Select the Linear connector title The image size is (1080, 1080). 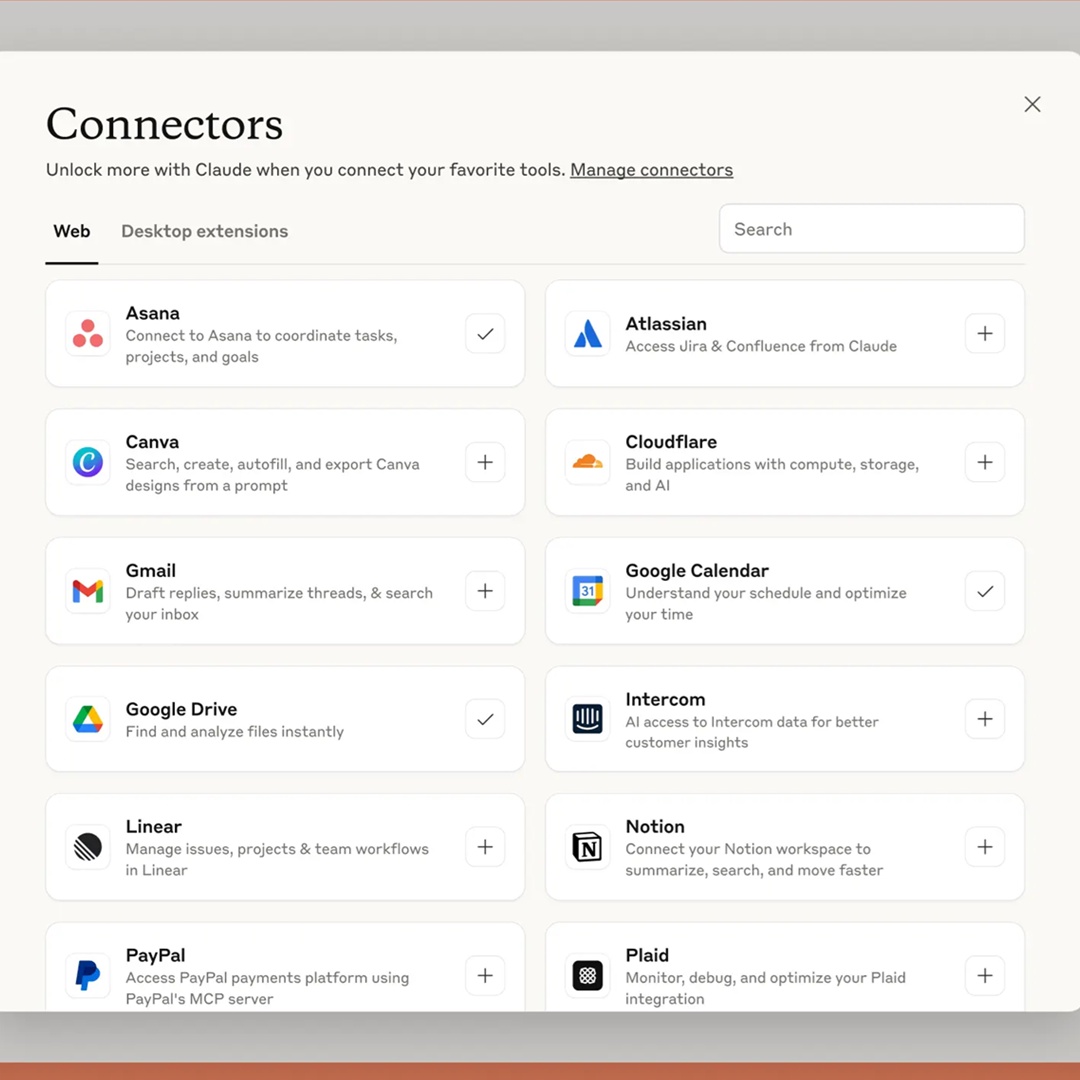pyautogui.click(x=154, y=827)
